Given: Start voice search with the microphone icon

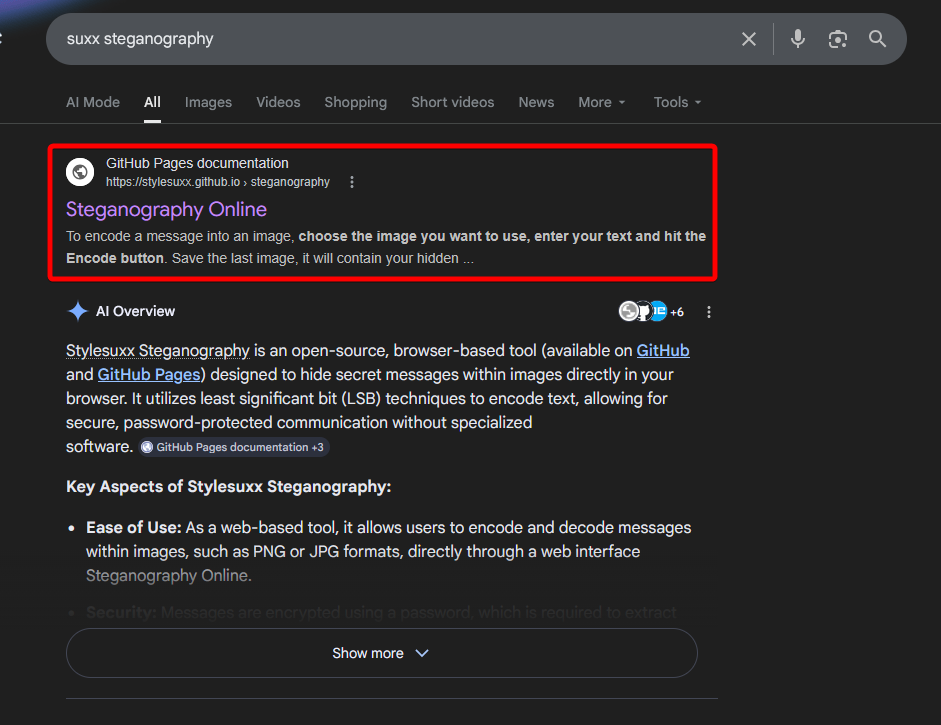Looking at the screenshot, I should [798, 39].
